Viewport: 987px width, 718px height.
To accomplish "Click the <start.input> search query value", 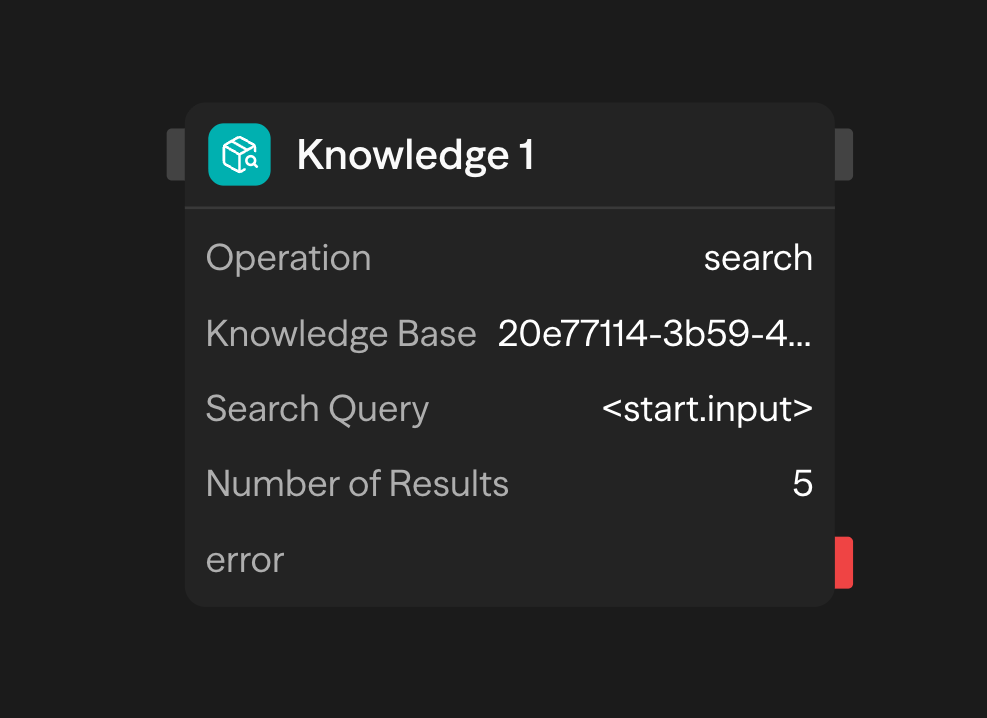I will [707, 409].
